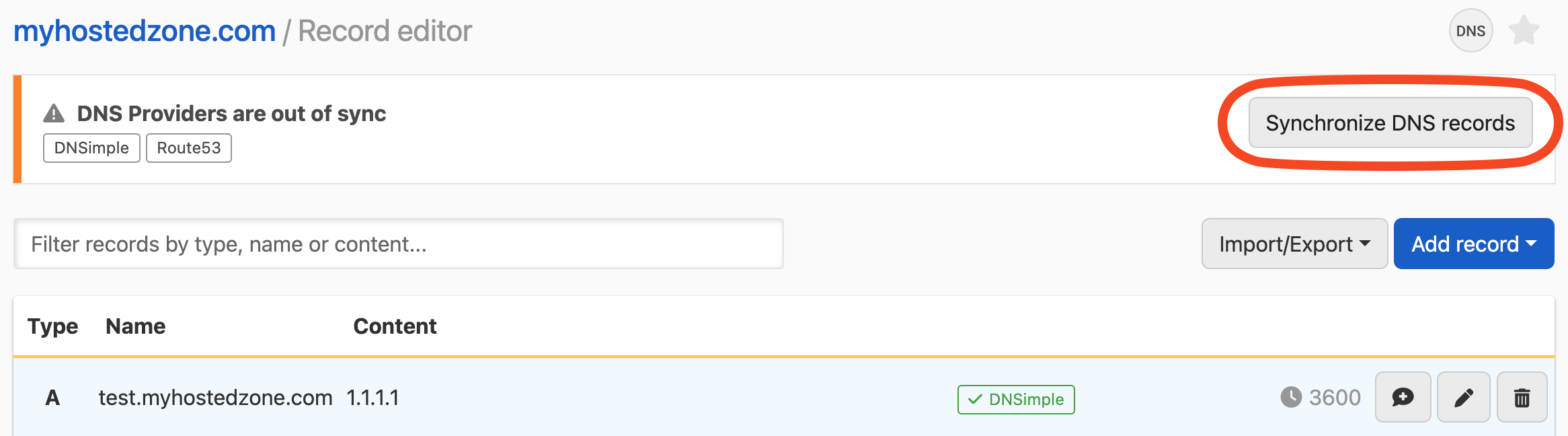Screen dimensions: 1568x436
Task: Click the star icon next to DNS badge
Action: tap(1525, 29)
